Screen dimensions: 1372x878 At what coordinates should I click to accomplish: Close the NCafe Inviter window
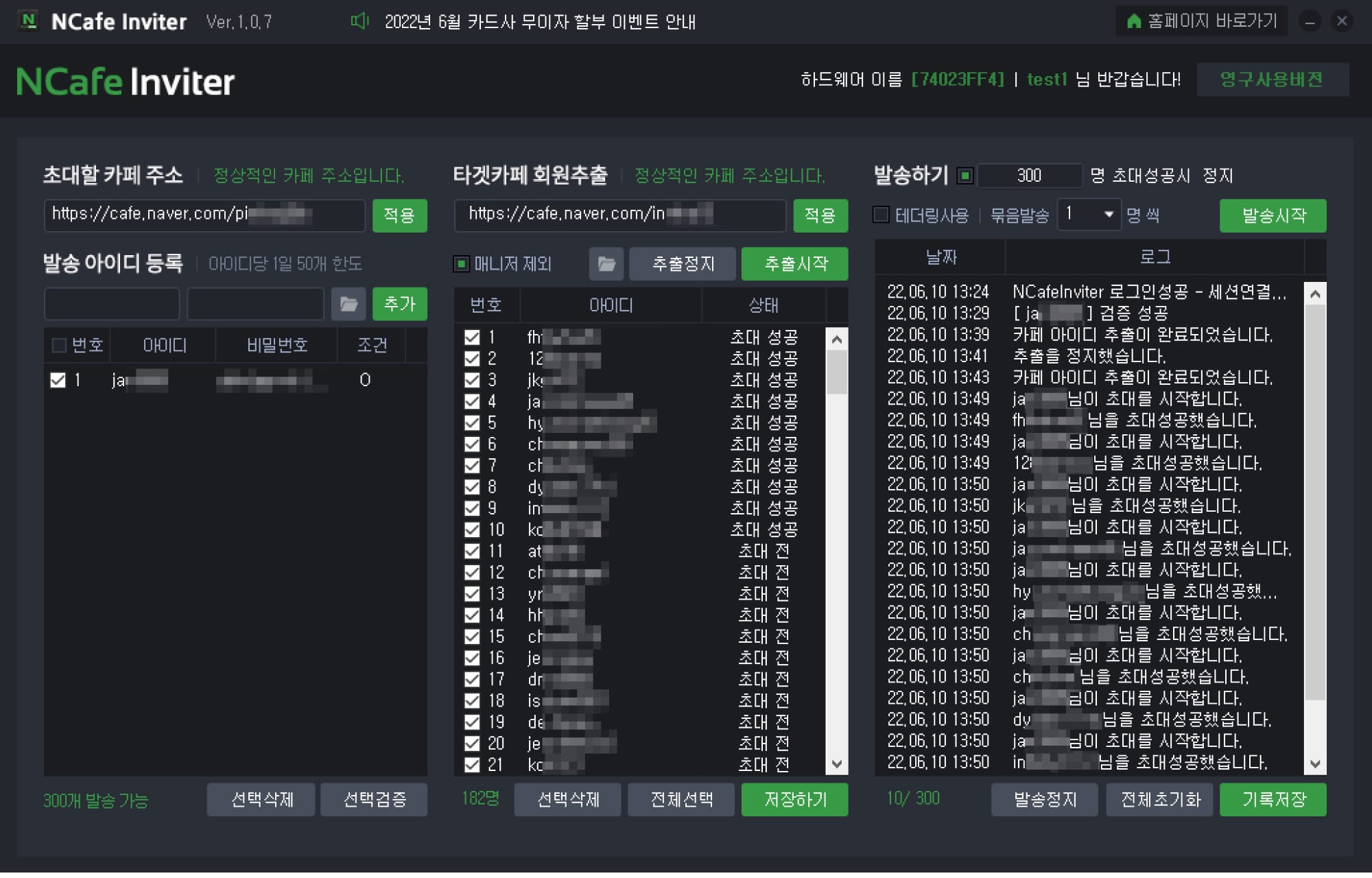(1342, 21)
